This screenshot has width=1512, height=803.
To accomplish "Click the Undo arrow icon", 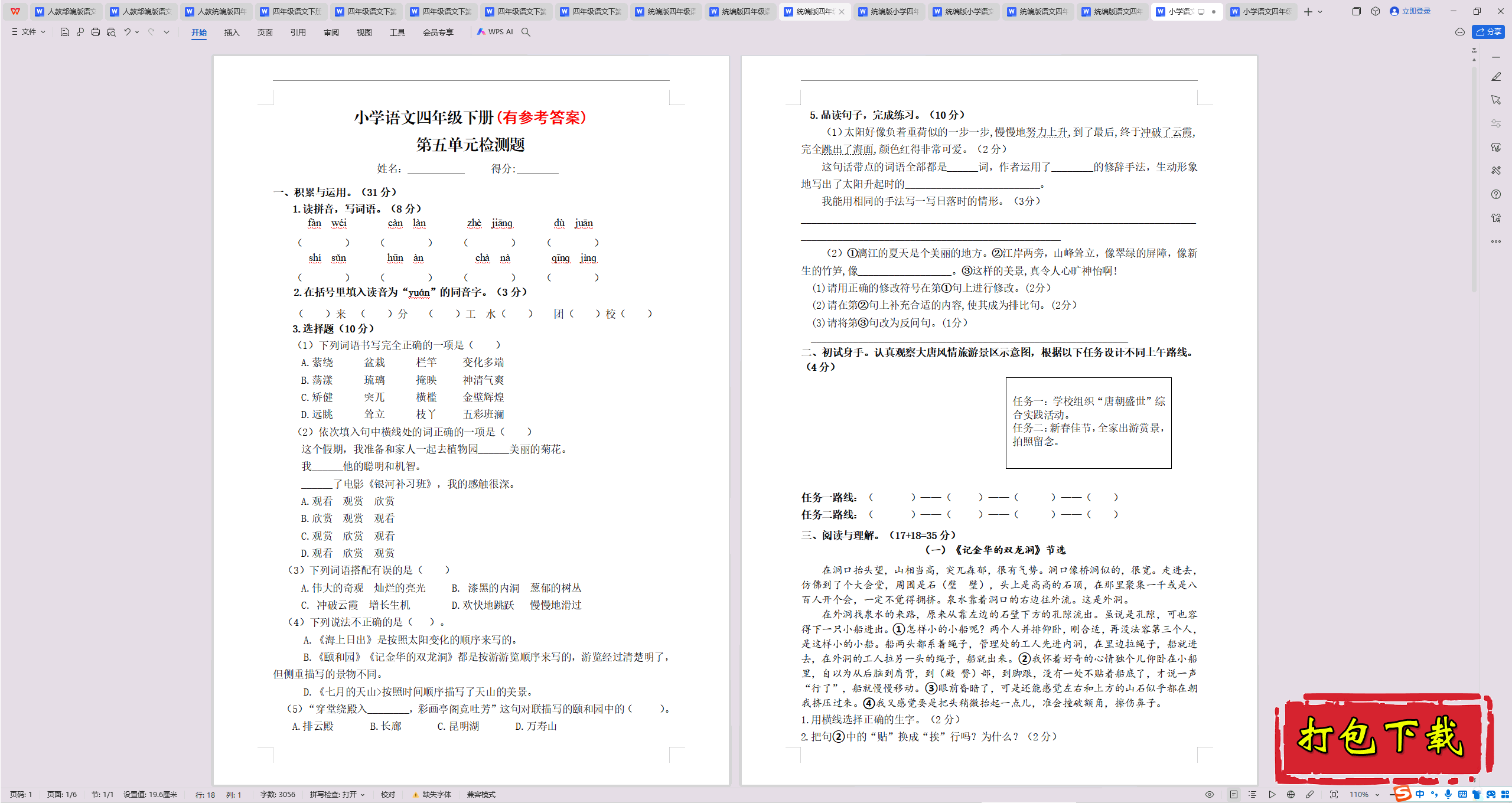I will [x=127, y=32].
